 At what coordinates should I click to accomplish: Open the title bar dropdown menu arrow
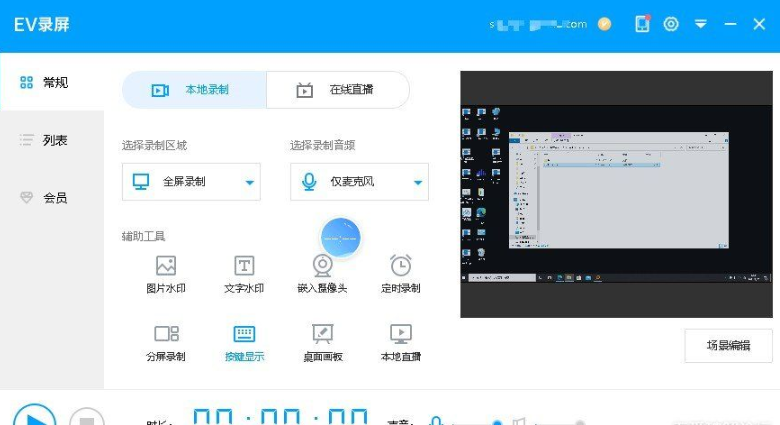(x=700, y=24)
